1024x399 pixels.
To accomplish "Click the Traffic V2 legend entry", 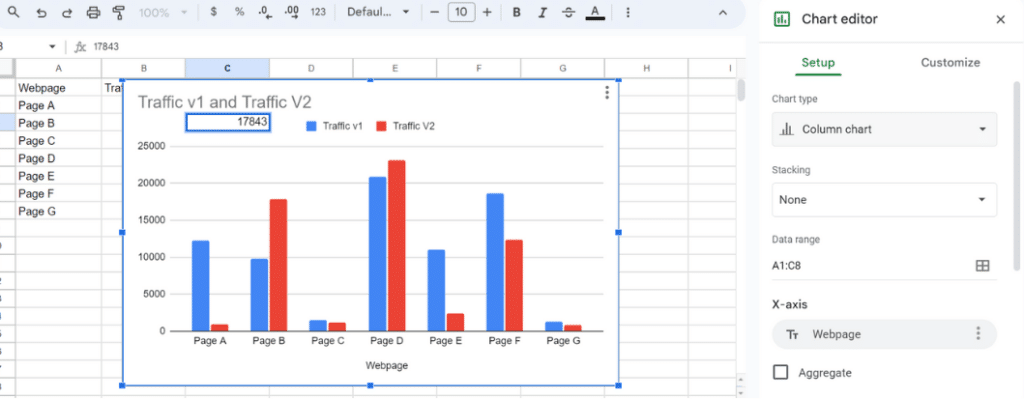I will click(x=406, y=127).
